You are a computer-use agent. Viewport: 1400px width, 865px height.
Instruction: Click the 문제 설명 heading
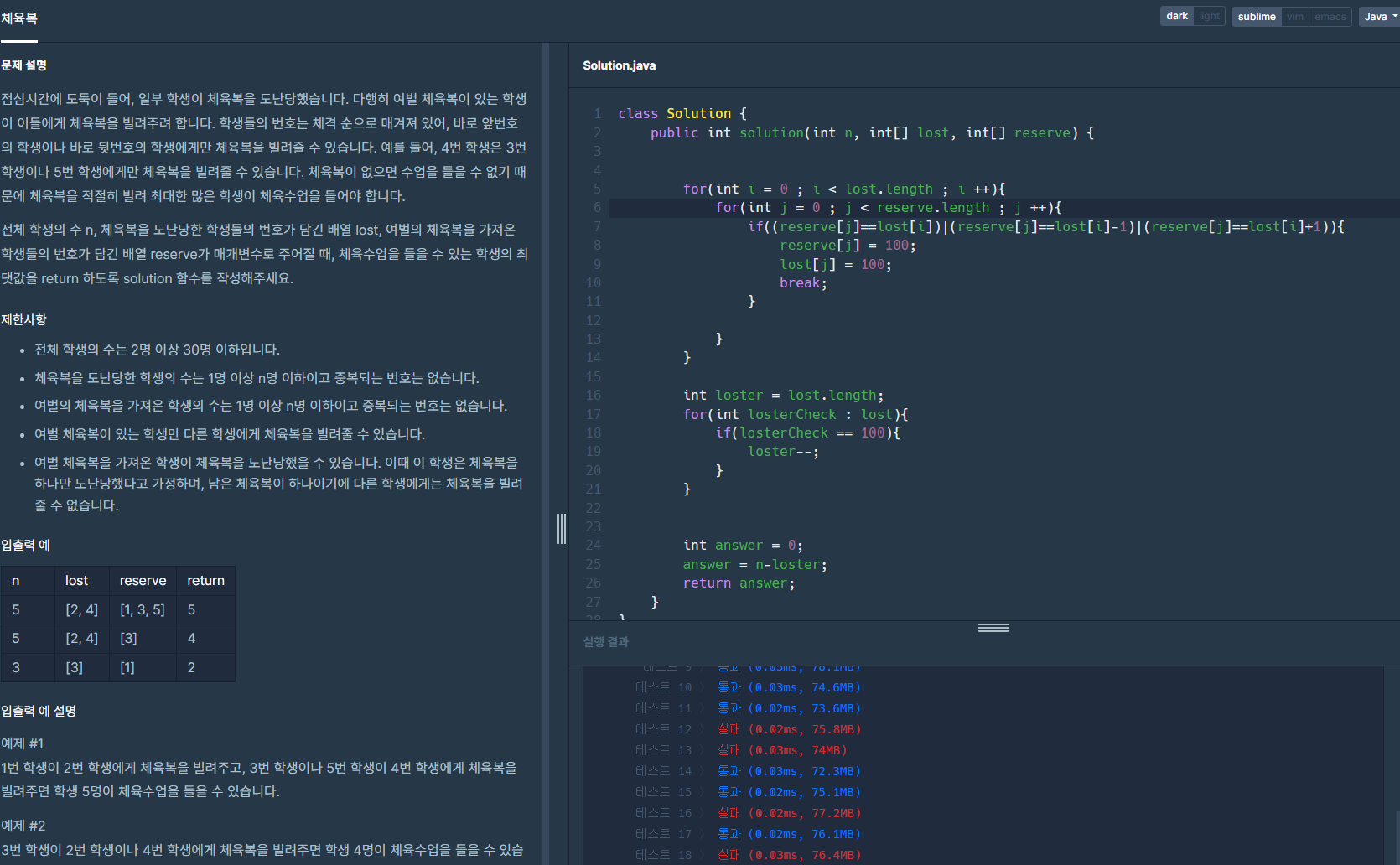pos(23,65)
